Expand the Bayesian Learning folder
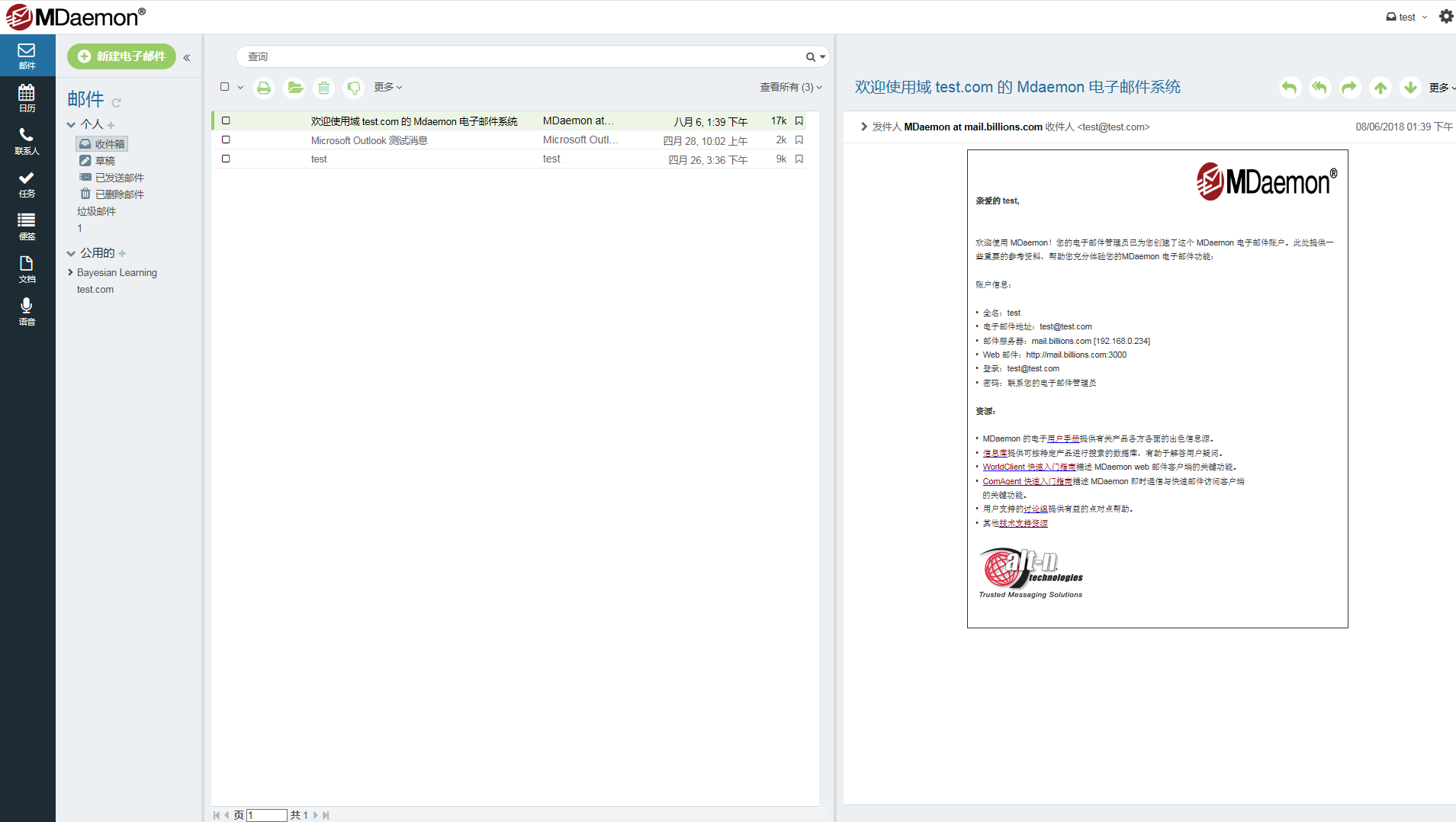 pos(71,272)
